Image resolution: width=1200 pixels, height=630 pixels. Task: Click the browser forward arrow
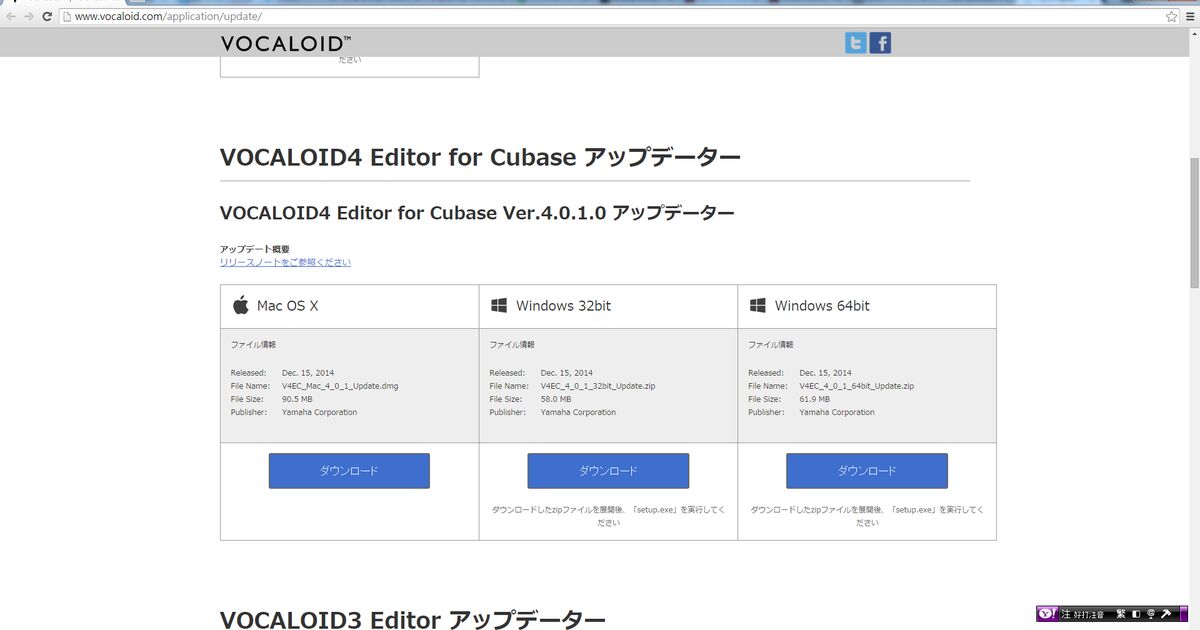(29, 17)
